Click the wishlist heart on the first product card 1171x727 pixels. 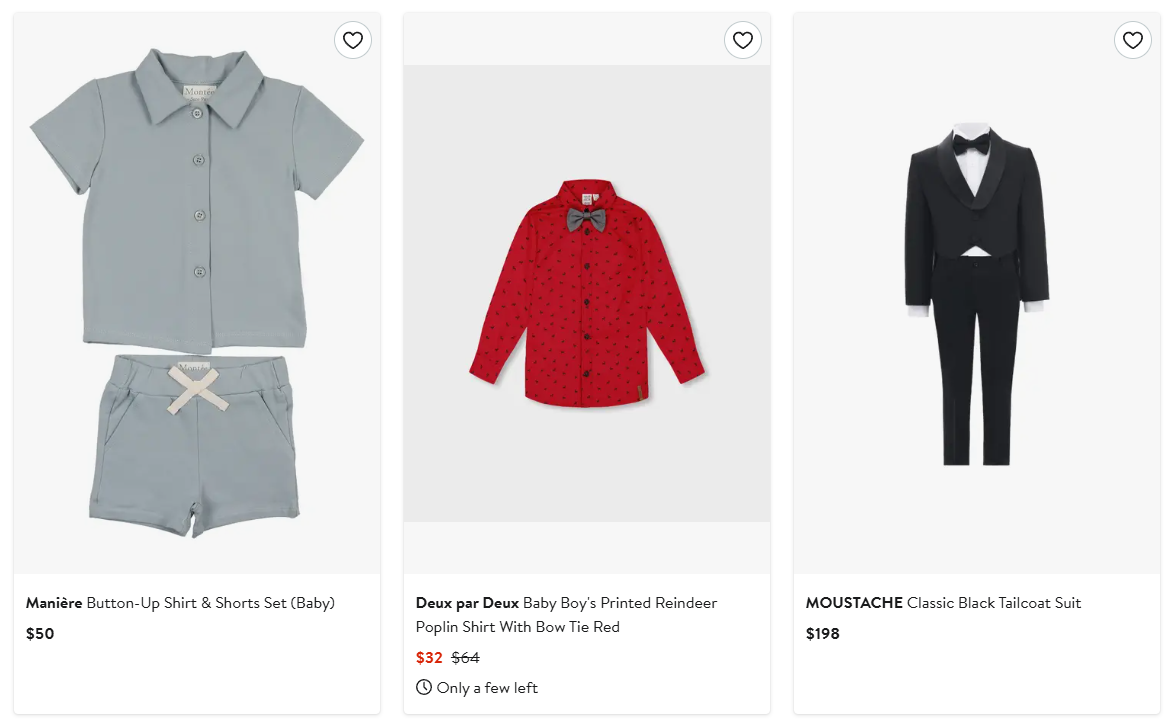pyautogui.click(x=352, y=40)
